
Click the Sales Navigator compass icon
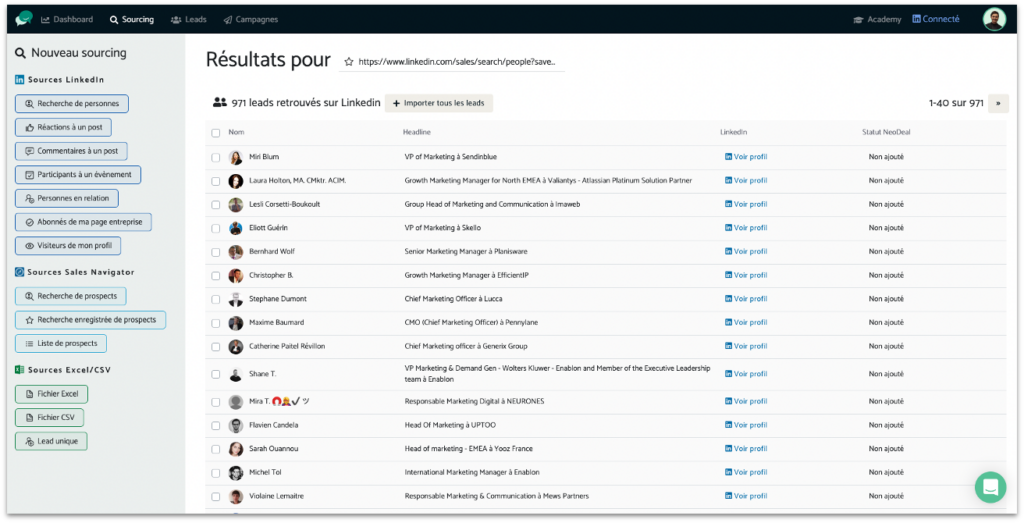20,272
